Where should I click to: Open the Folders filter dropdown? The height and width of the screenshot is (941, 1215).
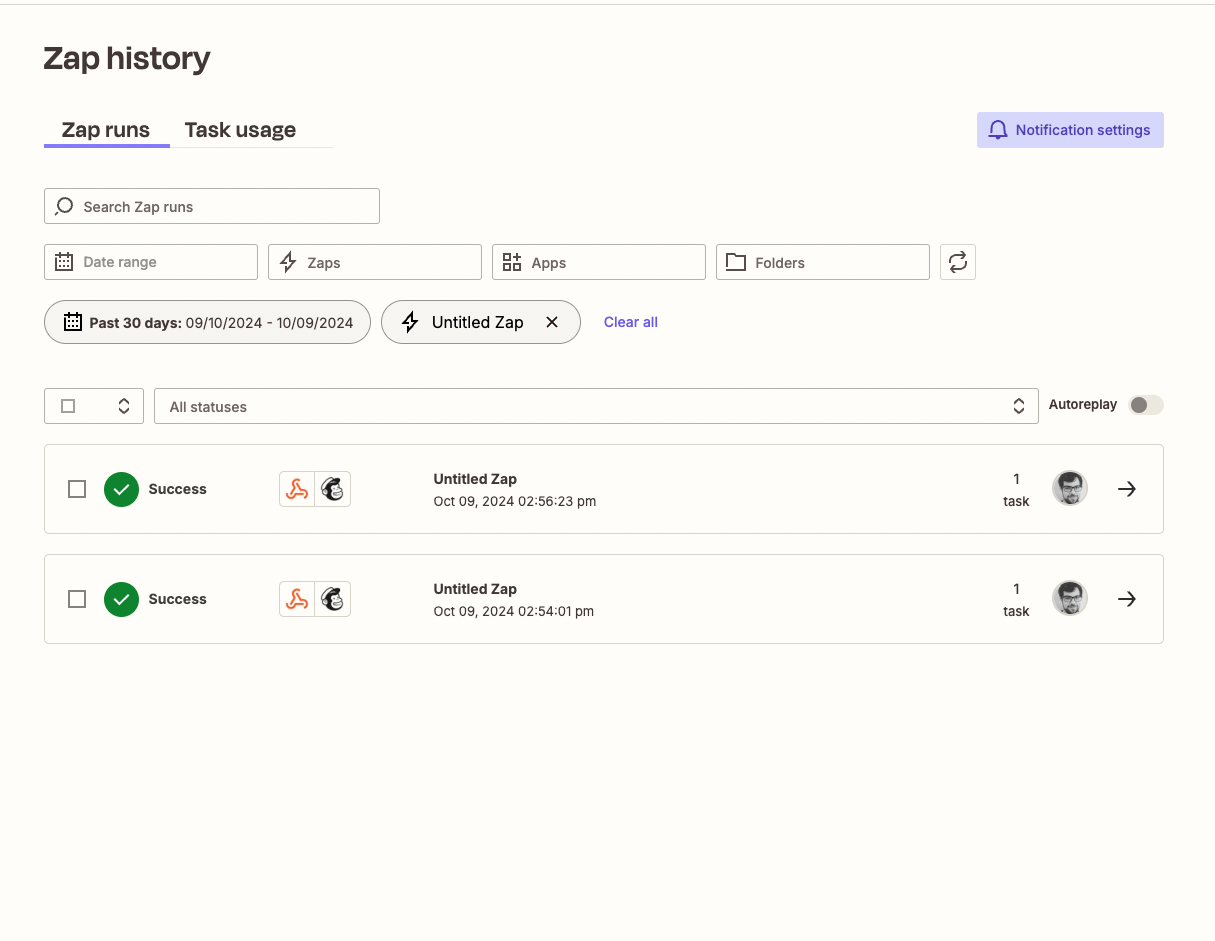tap(822, 262)
